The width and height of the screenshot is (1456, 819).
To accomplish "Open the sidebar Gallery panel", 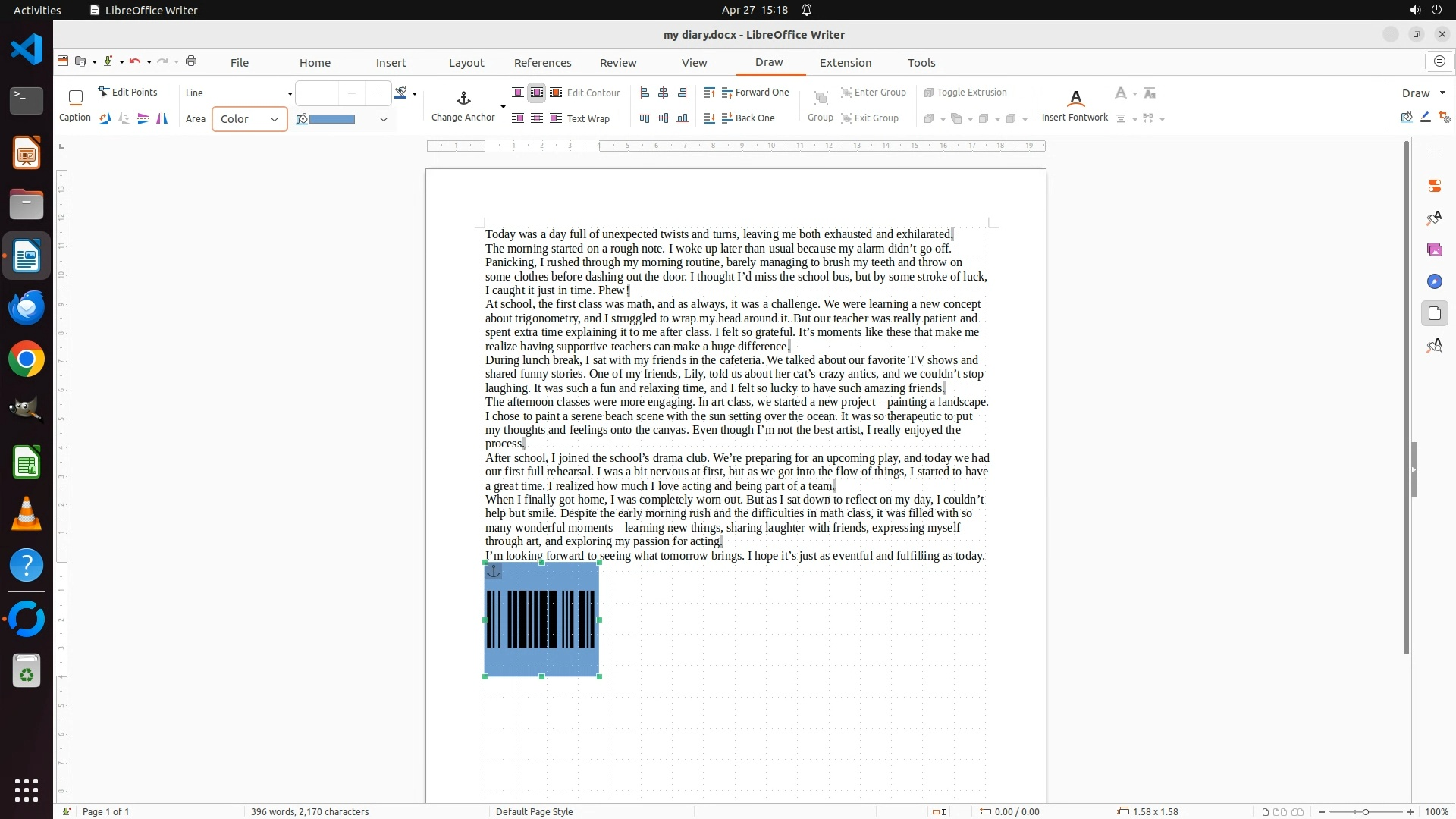I will click(x=1434, y=249).
